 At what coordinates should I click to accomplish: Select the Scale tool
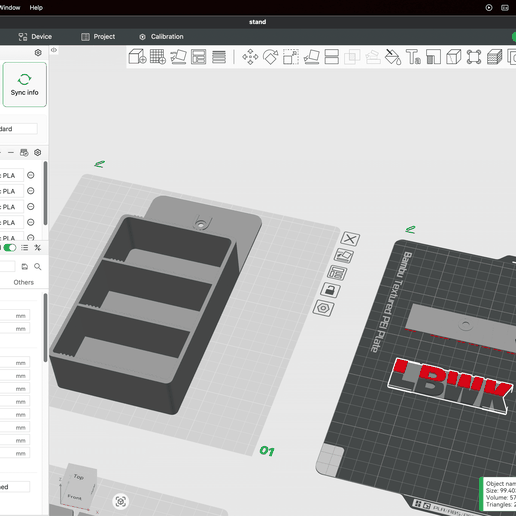(x=291, y=57)
